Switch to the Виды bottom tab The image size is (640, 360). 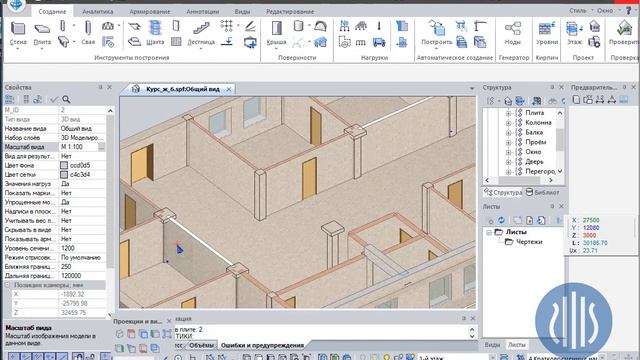[x=492, y=345]
